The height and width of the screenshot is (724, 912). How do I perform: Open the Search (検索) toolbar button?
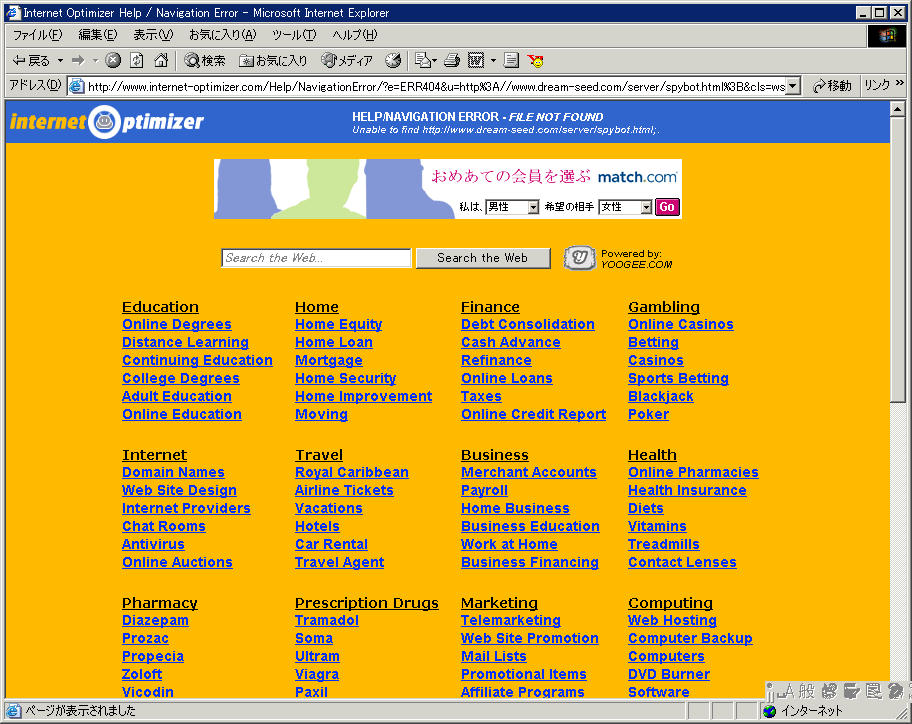coord(204,60)
